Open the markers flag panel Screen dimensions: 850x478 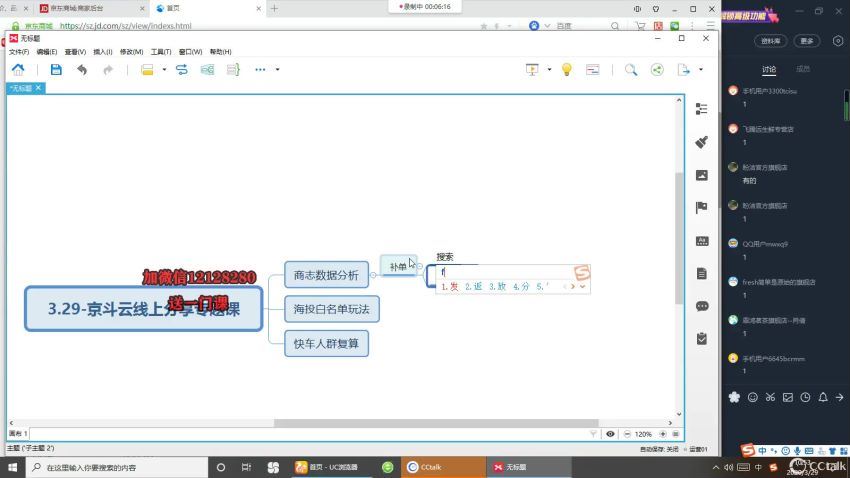click(x=701, y=207)
